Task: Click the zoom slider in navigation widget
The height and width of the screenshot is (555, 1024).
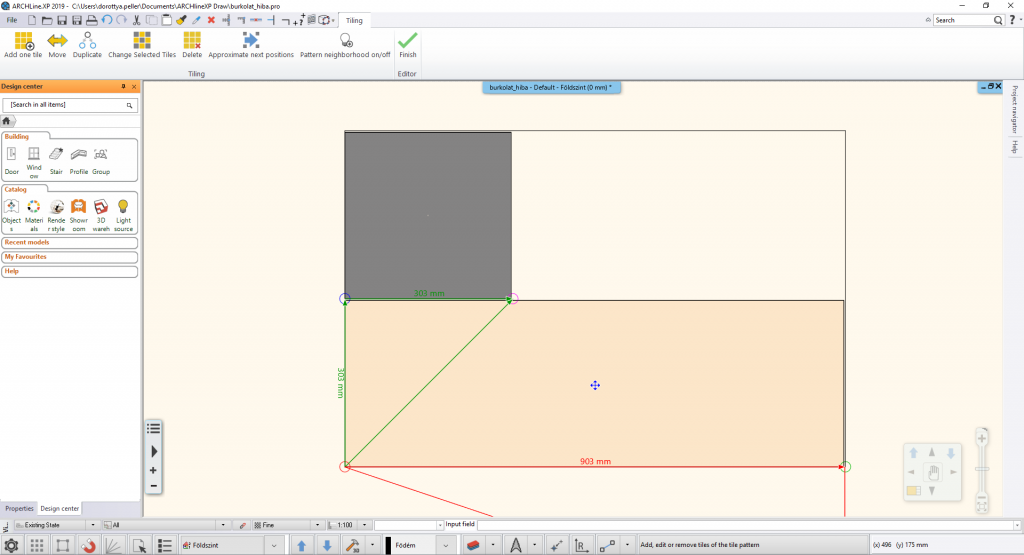Action: click(x=982, y=471)
